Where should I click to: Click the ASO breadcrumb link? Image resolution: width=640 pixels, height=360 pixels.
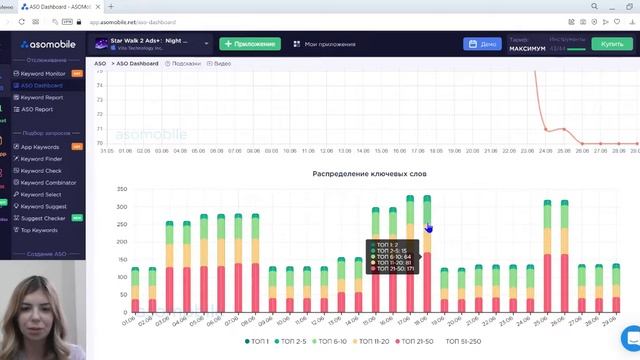(100, 64)
